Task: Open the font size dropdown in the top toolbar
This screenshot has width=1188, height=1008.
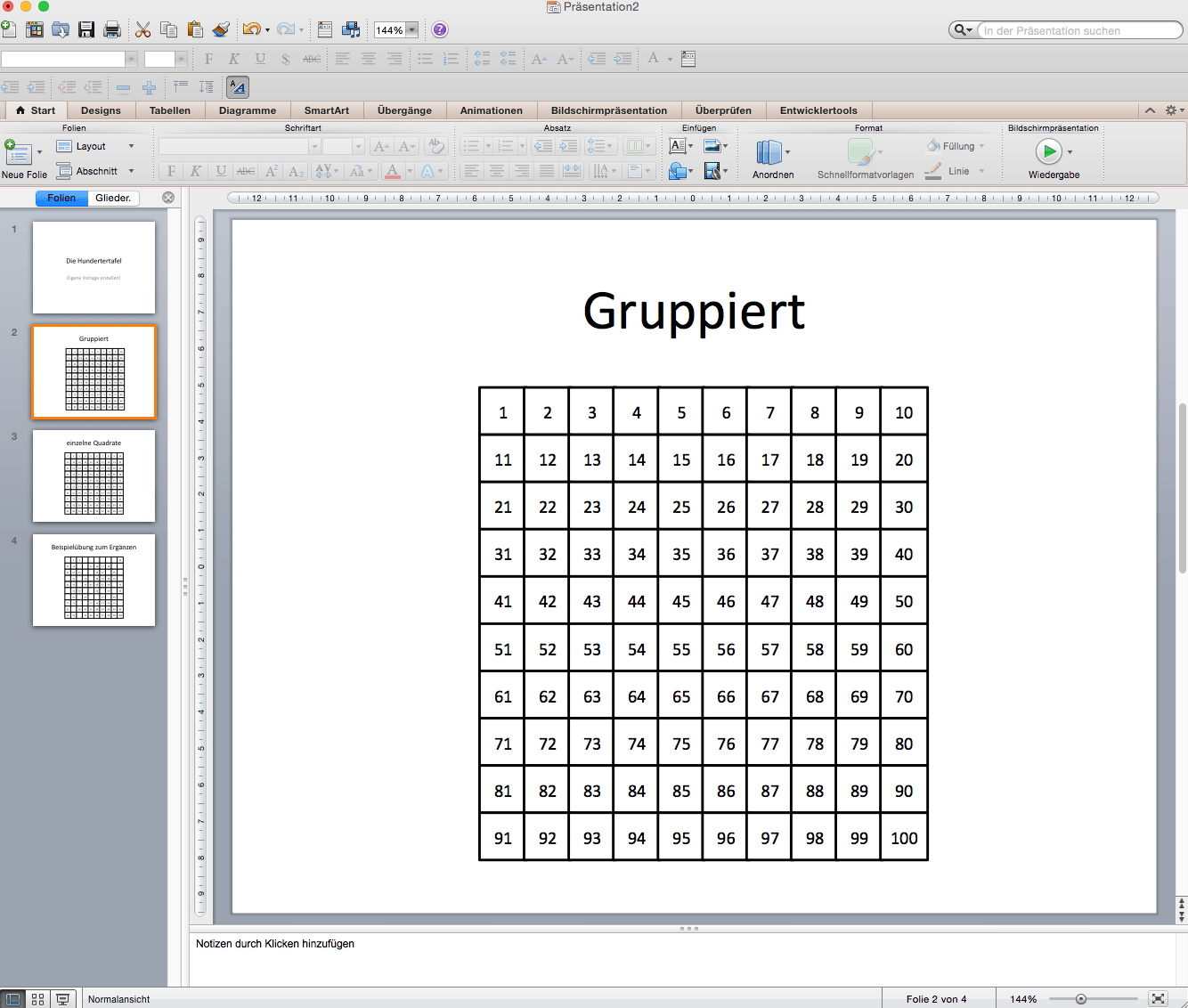Action: click(181, 59)
